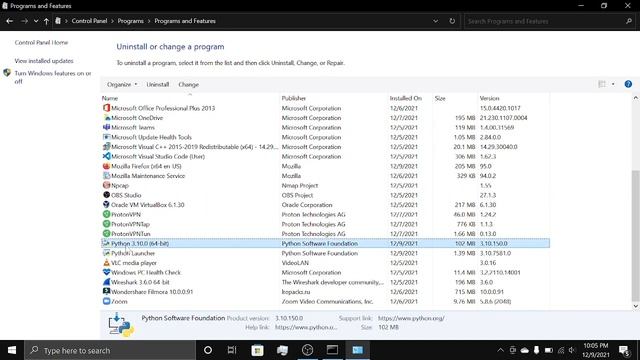Select the Windows PC Health Check icon
This screenshot has height=360, width=640.
(x=106, y=272)
